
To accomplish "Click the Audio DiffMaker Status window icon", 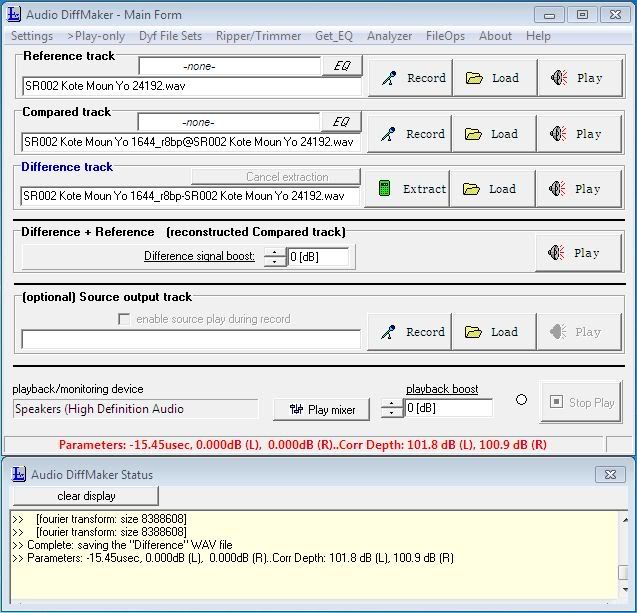I will click(x=19, y=474).
